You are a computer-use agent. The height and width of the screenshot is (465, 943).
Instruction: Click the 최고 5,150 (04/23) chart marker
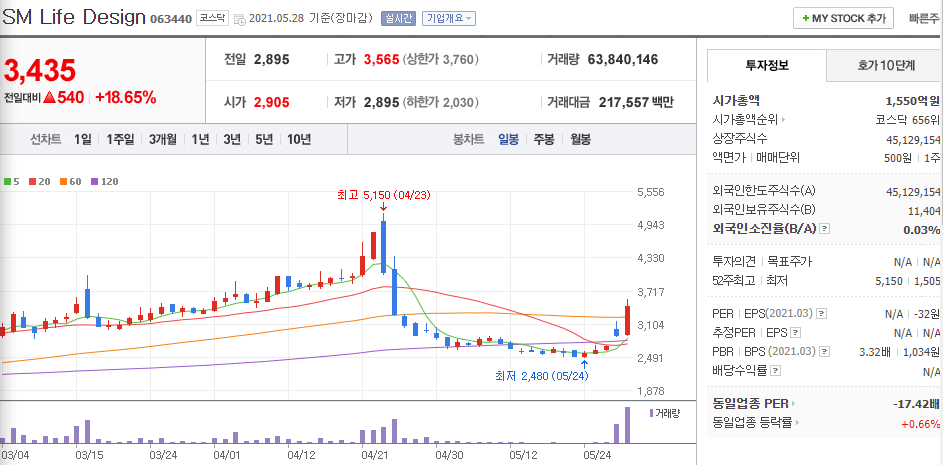coord(384,196)
